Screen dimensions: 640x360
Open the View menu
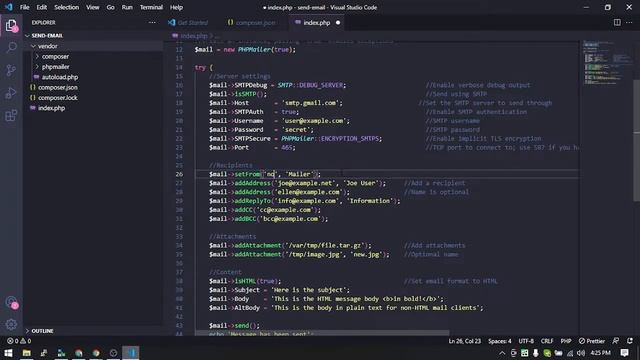click(93, 7)
